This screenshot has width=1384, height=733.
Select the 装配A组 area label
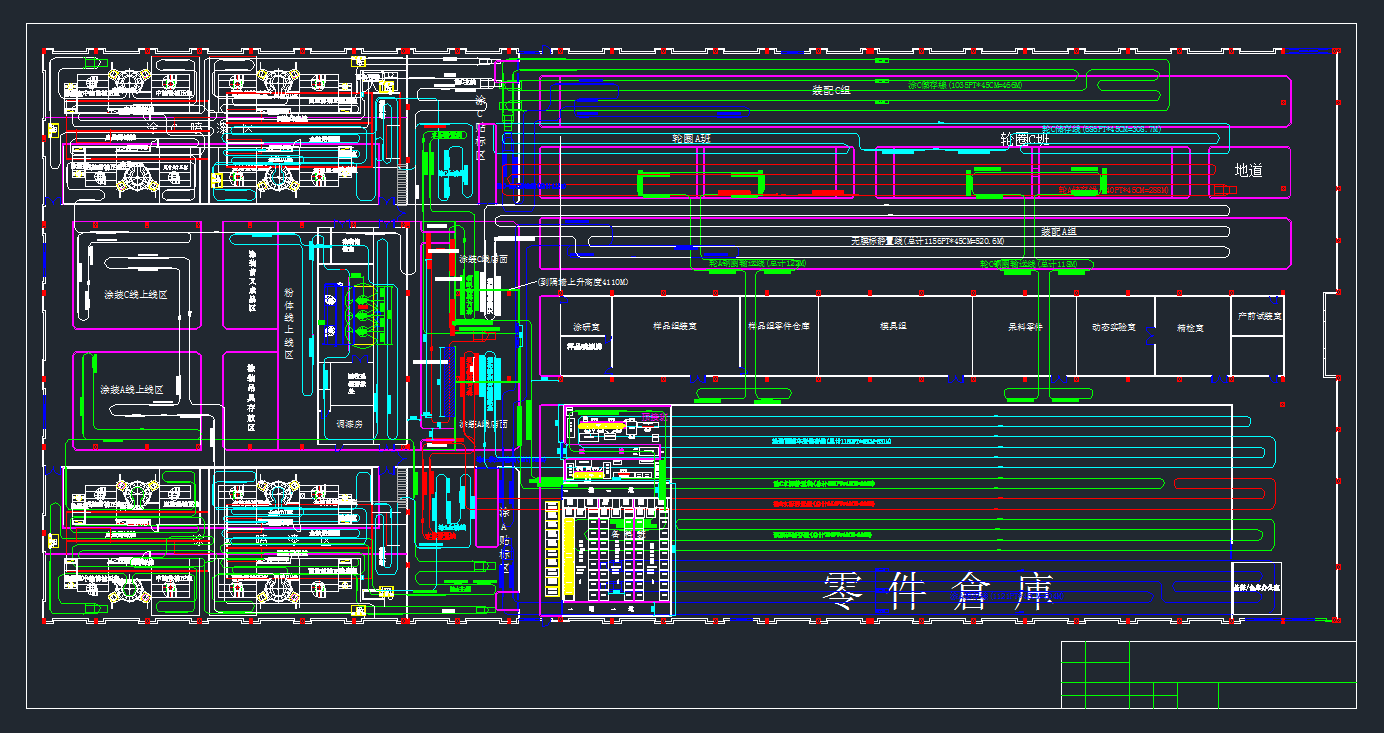(1060, 231)
